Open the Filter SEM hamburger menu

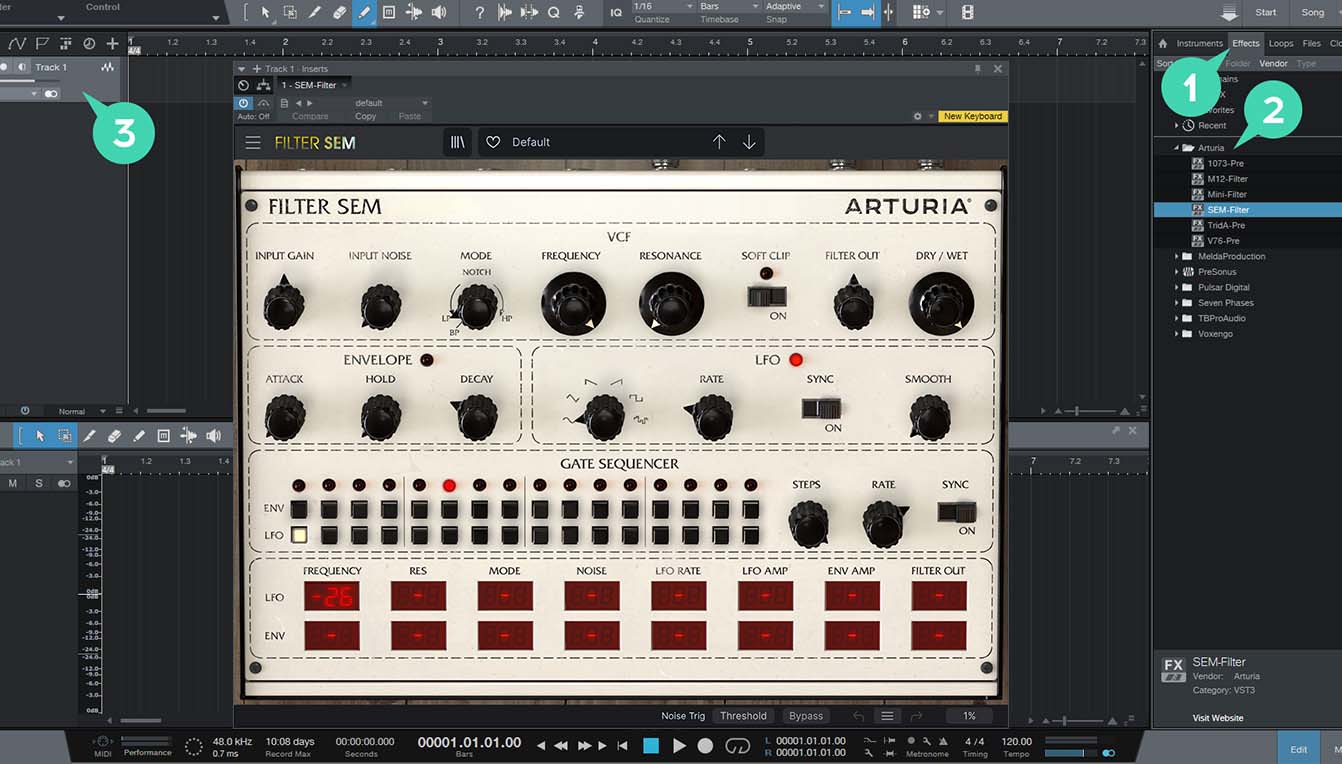click(254, 142)
